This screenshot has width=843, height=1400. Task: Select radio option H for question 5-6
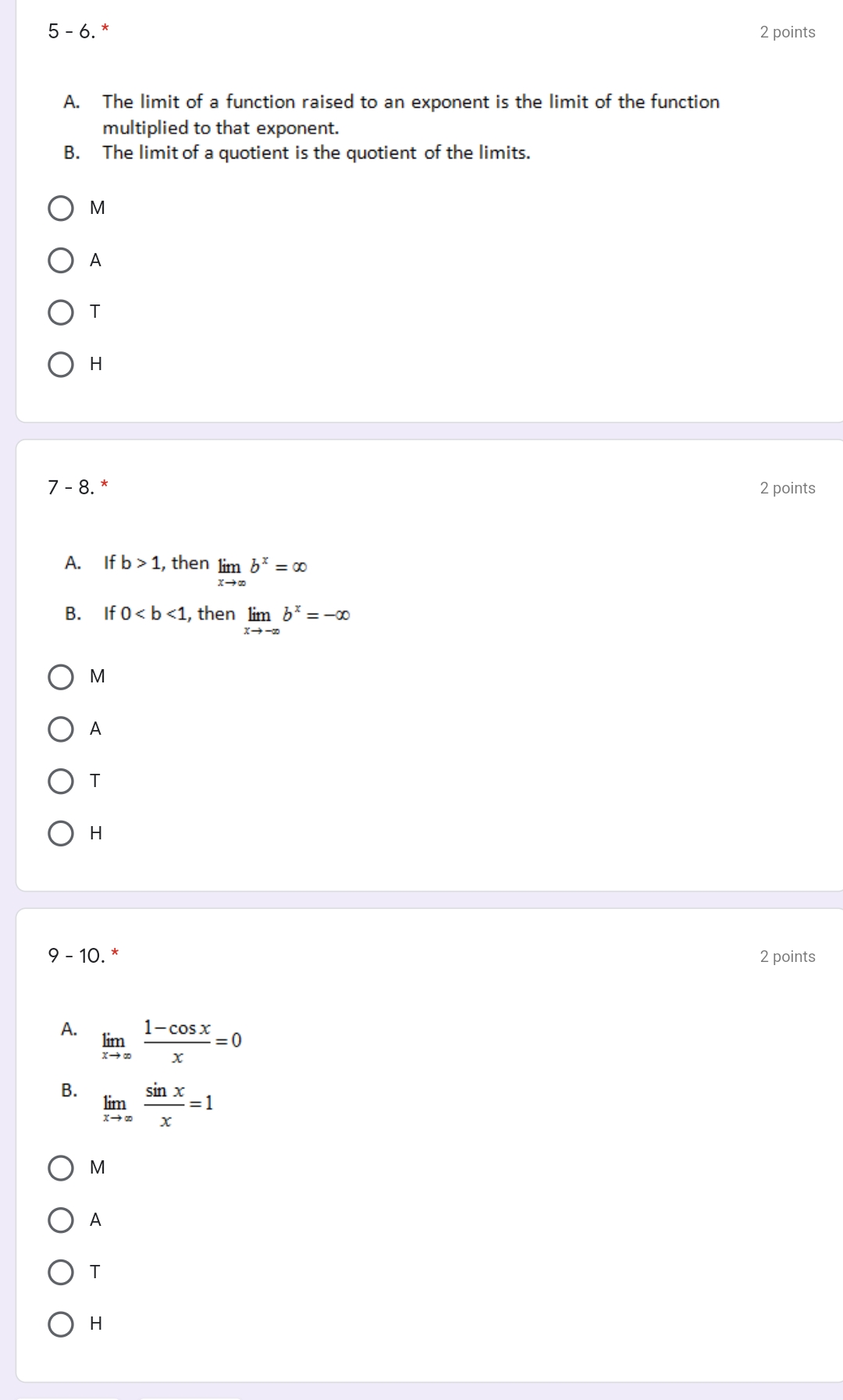62,362
